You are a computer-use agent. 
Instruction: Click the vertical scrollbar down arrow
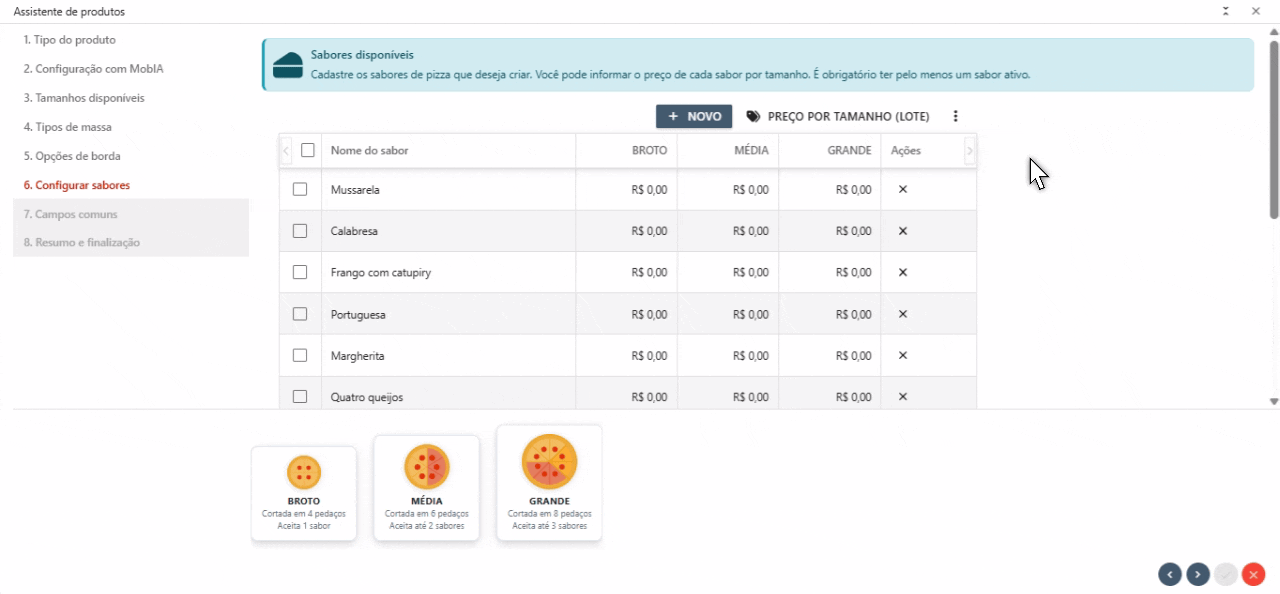(1273, 401)
